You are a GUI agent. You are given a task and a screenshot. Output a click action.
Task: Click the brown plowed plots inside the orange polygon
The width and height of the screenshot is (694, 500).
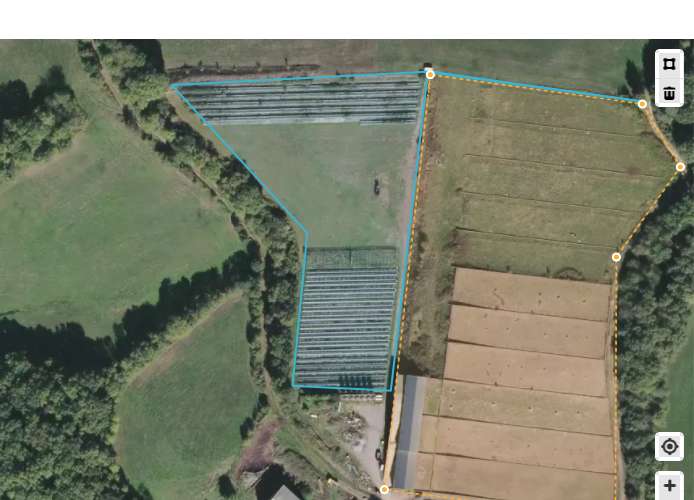527,381
